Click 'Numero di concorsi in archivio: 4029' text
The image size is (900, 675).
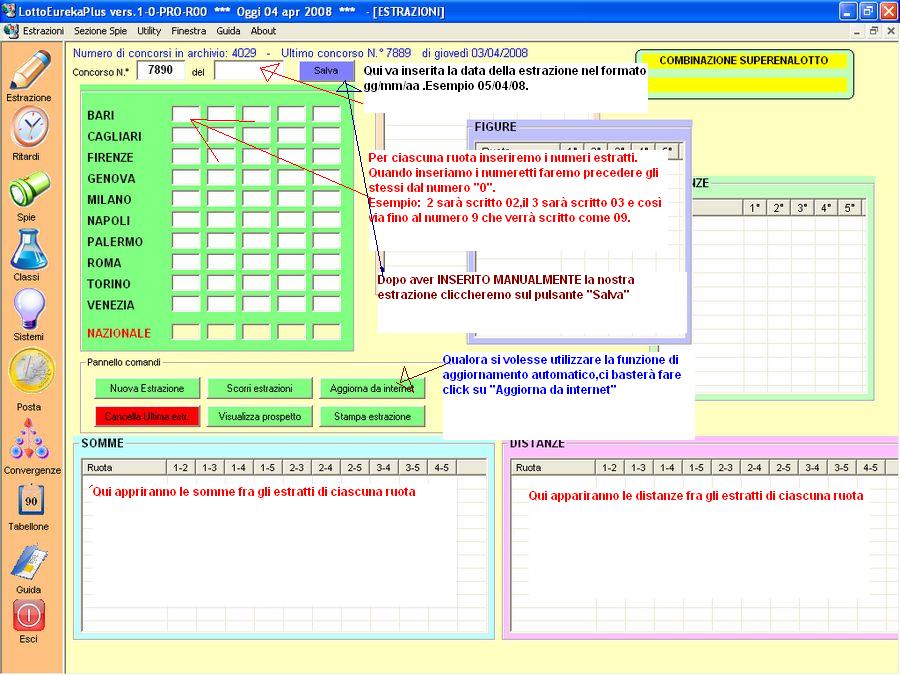[x=165, y=53]
